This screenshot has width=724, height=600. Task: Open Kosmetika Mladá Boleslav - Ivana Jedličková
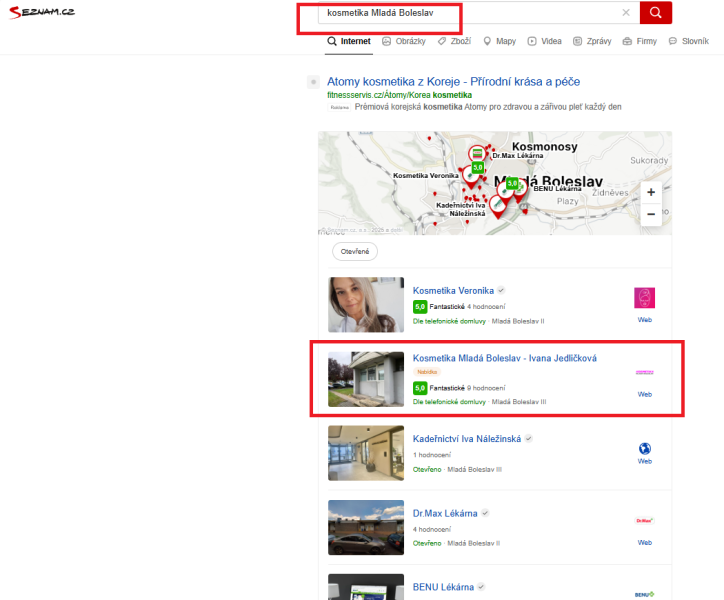(504, 358)
